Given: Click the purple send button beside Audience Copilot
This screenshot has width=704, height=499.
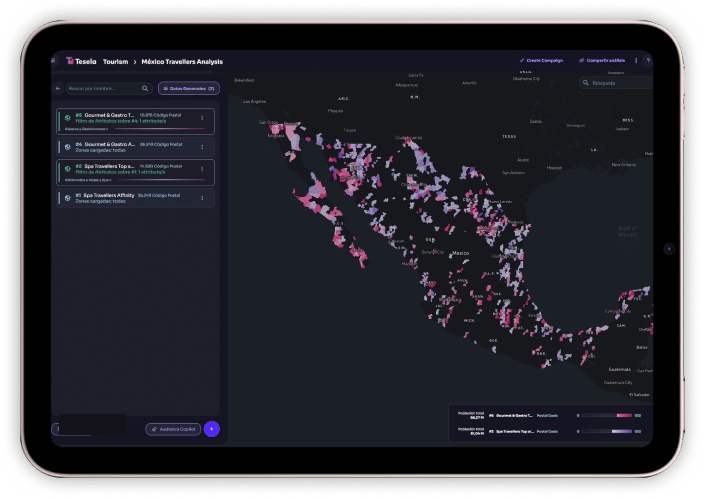Looking at the screenshot, I should (x=211, y=429).
